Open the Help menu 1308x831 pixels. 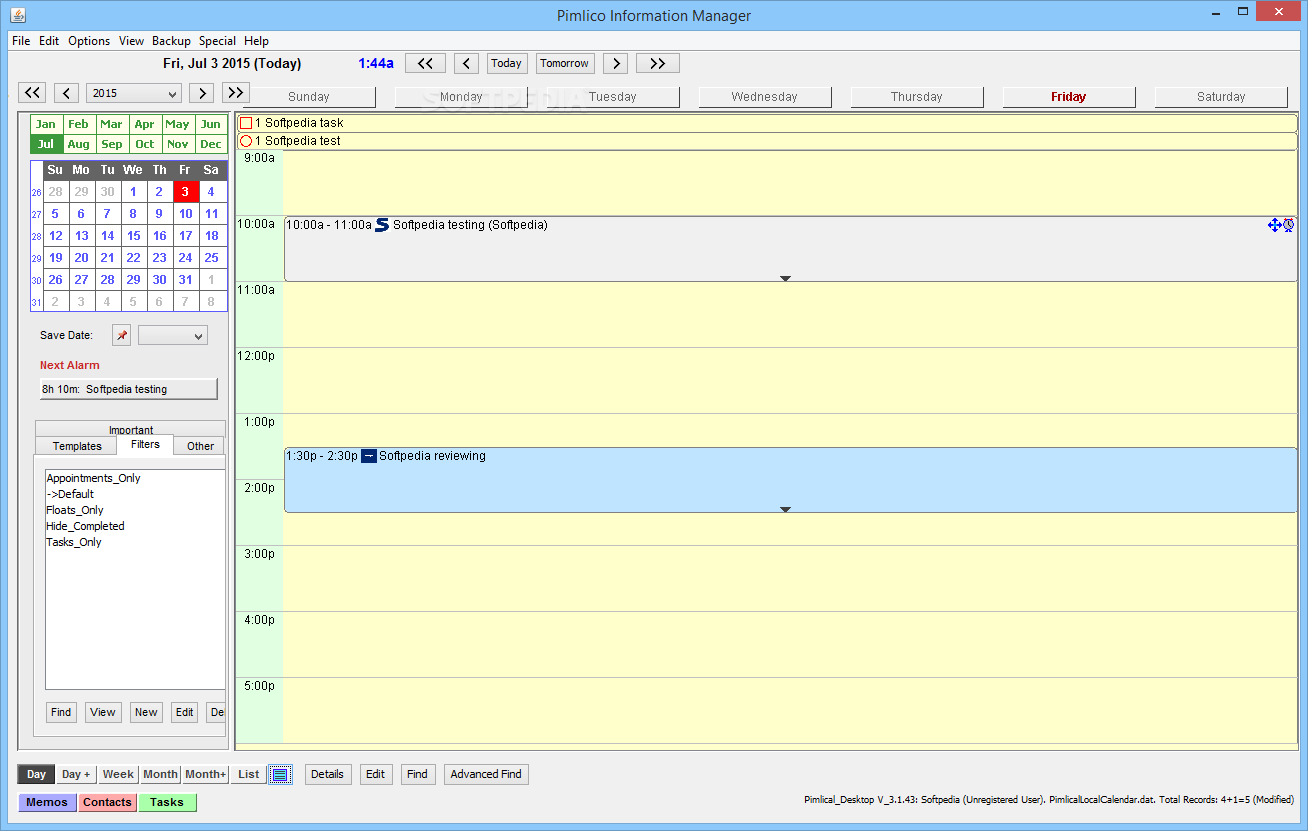pyautogui.click(x=256, y=41)
